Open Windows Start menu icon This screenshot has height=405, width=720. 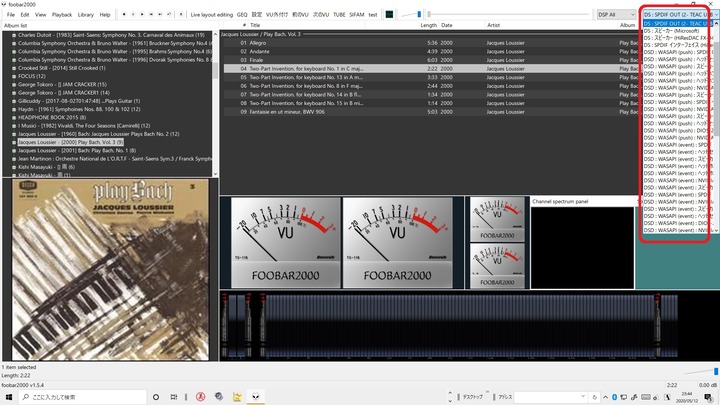(x=10, y=397)
